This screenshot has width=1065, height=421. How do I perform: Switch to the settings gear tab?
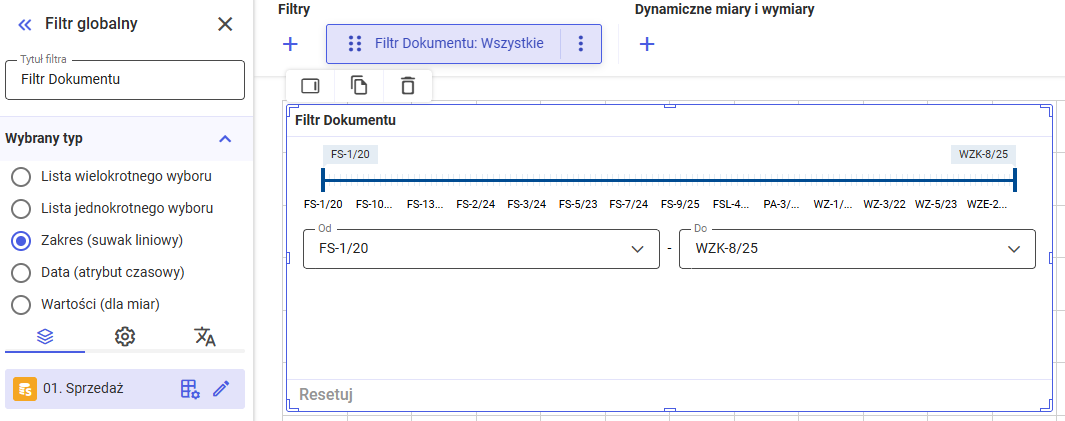click(125, 337)
